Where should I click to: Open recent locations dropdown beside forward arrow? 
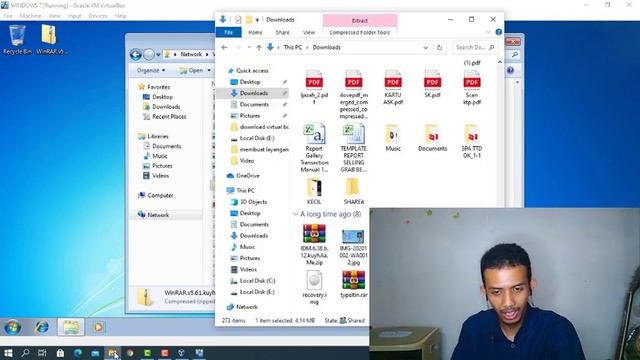pyautogui.click(x=249, y=48)
